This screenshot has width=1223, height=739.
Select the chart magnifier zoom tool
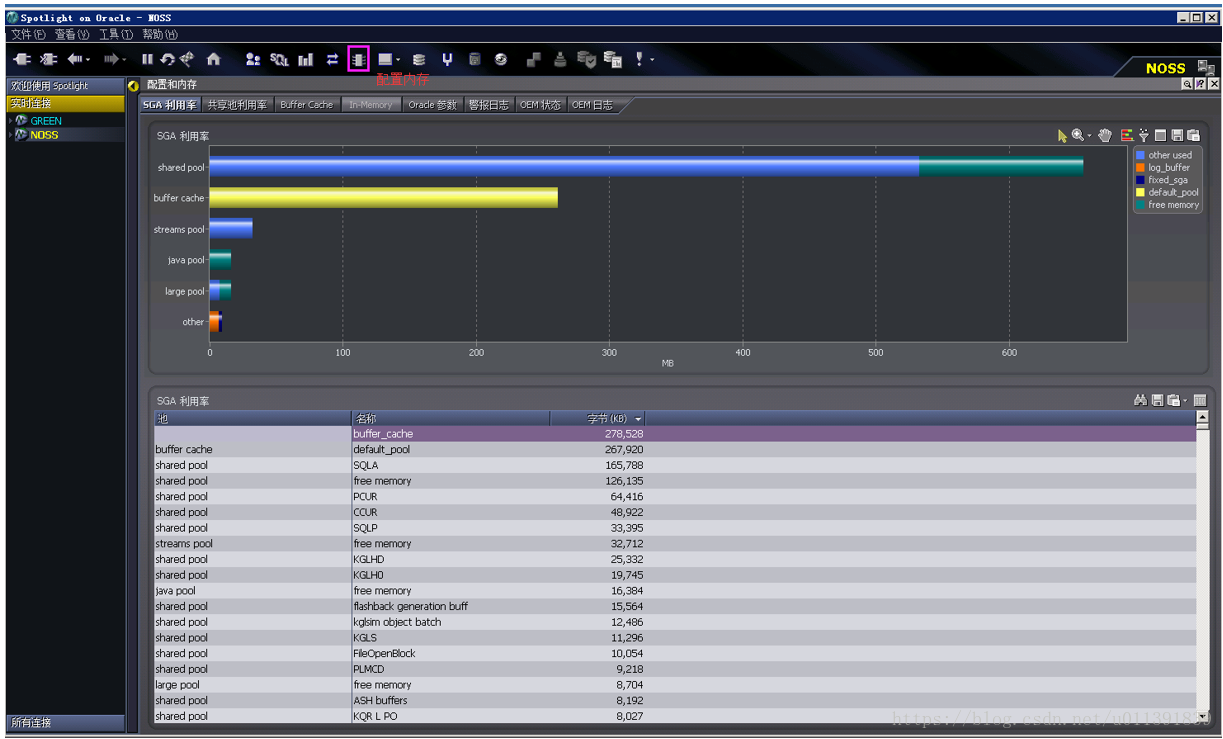click(1078, 135)
